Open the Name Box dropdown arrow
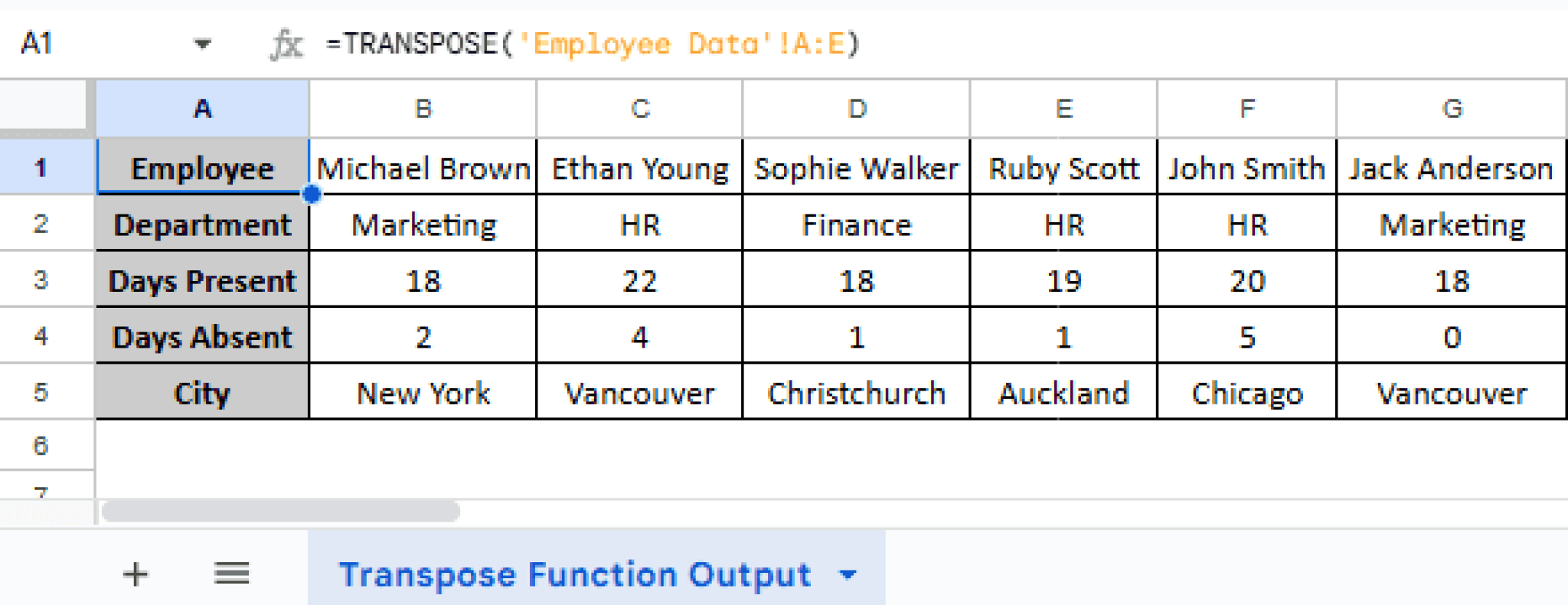This screenshot has height=605, width=1568. [x=201, y=44]
